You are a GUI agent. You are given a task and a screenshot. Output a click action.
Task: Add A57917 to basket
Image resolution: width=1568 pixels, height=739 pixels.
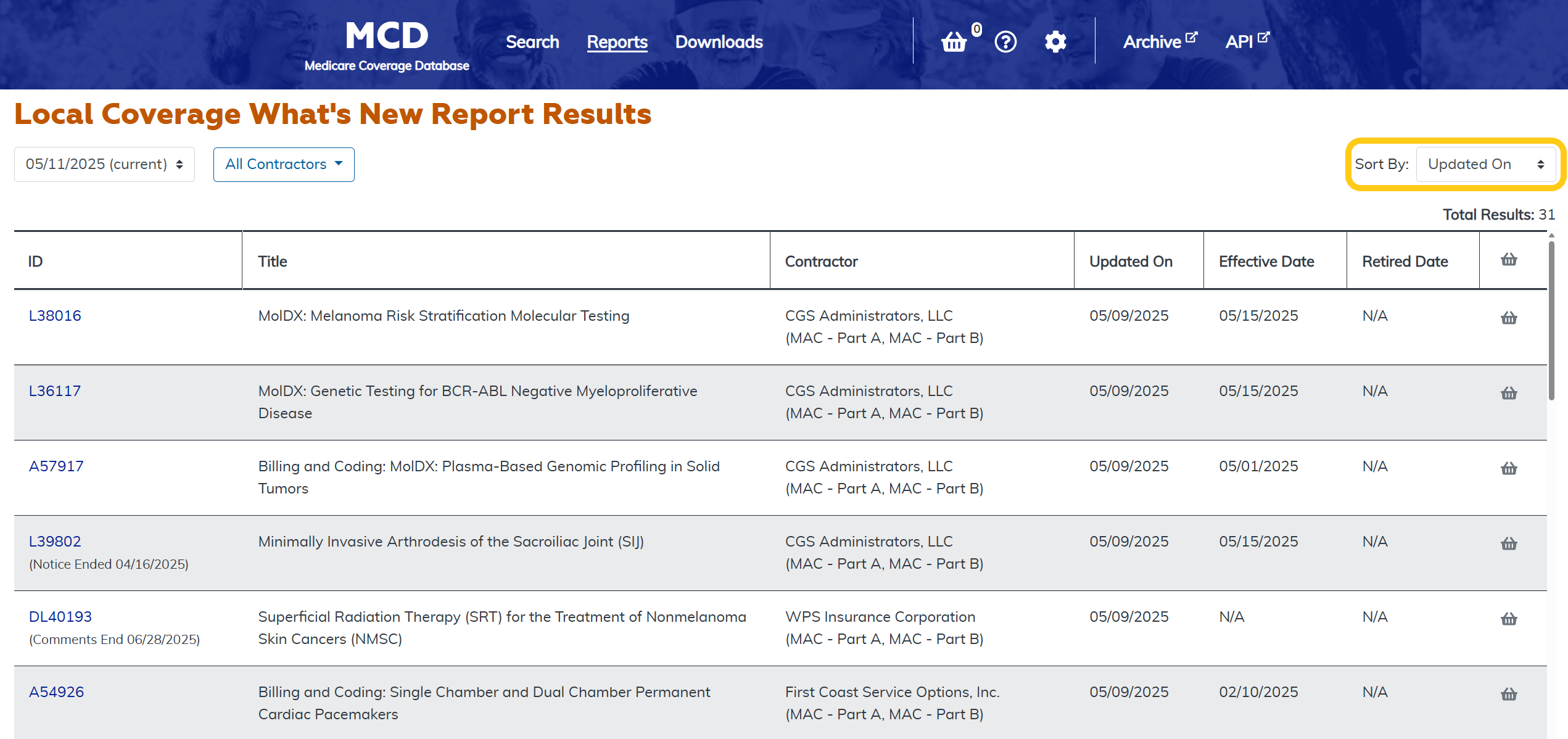[x=1509, y=468]
